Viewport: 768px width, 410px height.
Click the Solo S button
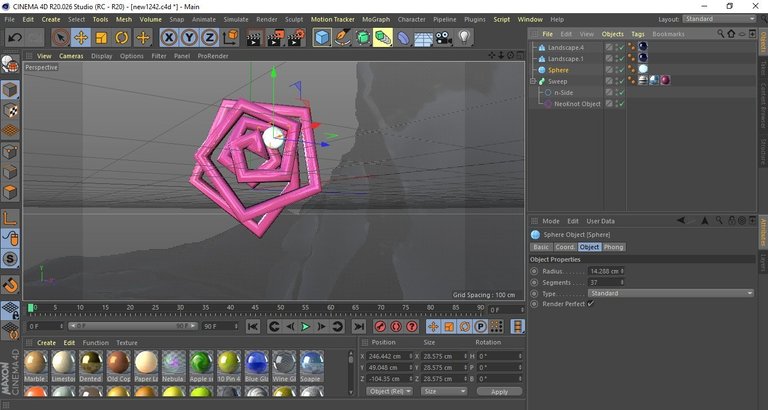10,259
